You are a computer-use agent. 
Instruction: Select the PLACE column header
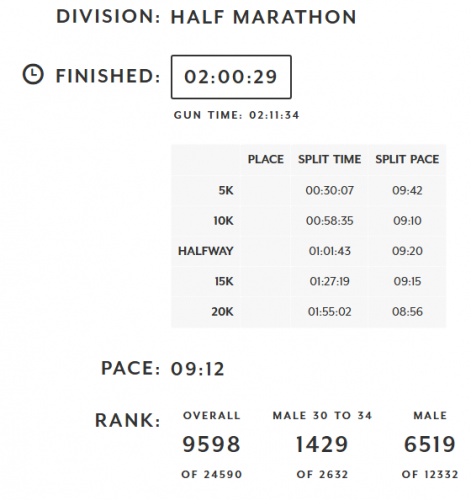click(x=266, y=159)
